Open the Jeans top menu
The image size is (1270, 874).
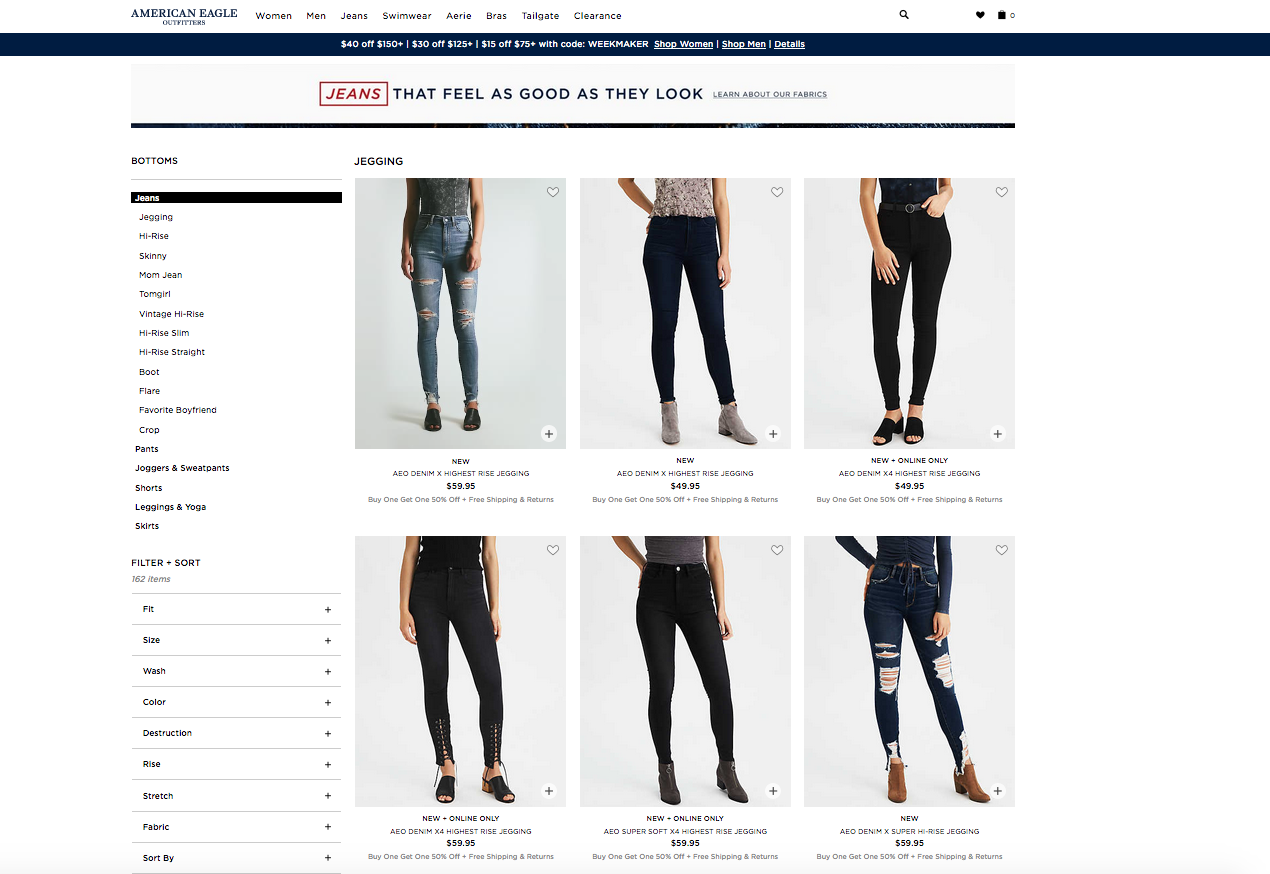(354, 16)
